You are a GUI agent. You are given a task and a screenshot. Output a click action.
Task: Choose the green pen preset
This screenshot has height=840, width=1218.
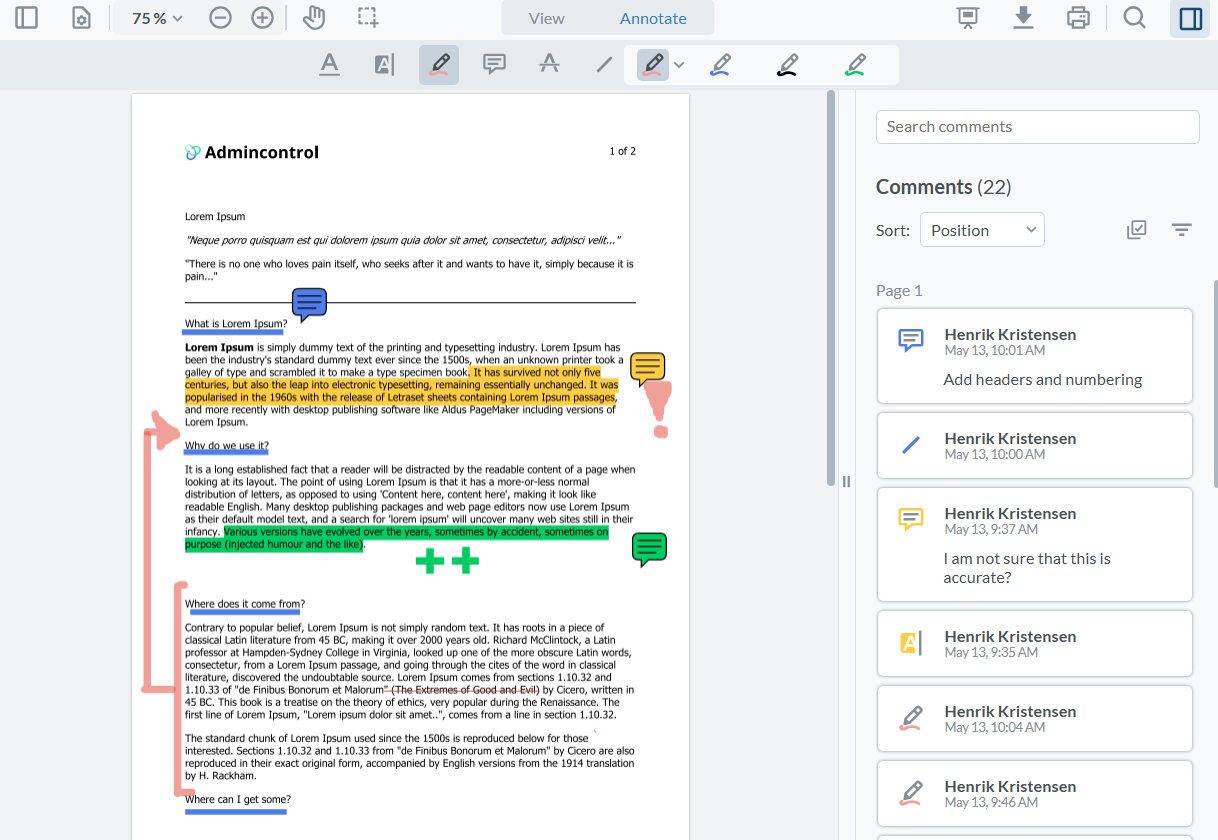click(x=855, y=65)
